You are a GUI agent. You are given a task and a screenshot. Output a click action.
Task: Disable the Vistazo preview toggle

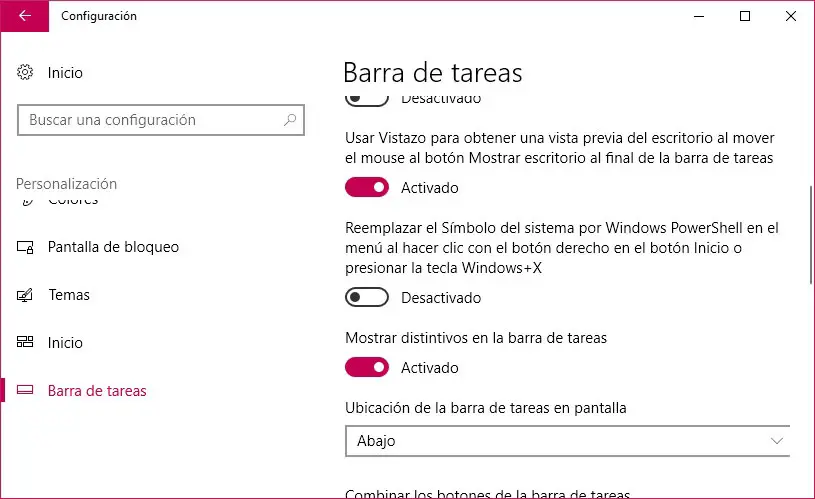367,187
